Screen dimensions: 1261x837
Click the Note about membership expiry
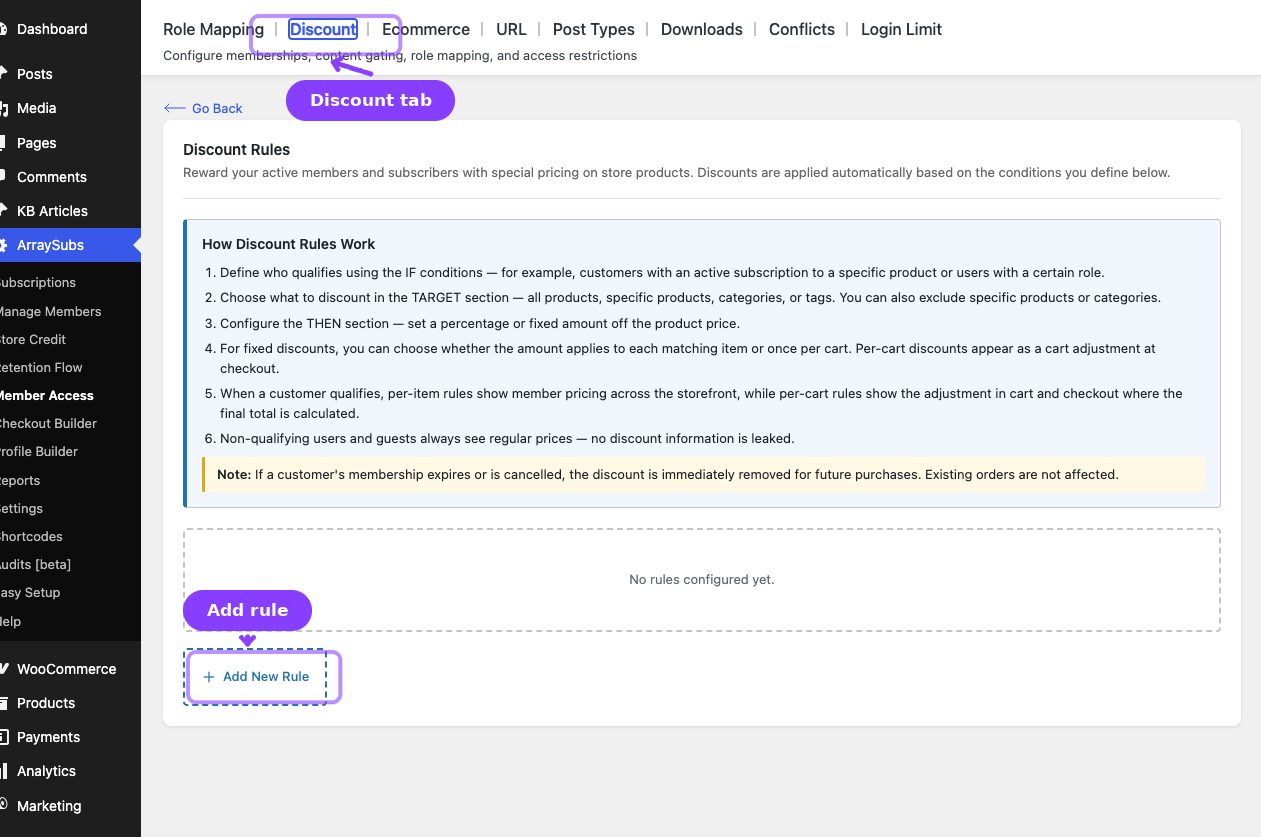[x=704, y=474]
